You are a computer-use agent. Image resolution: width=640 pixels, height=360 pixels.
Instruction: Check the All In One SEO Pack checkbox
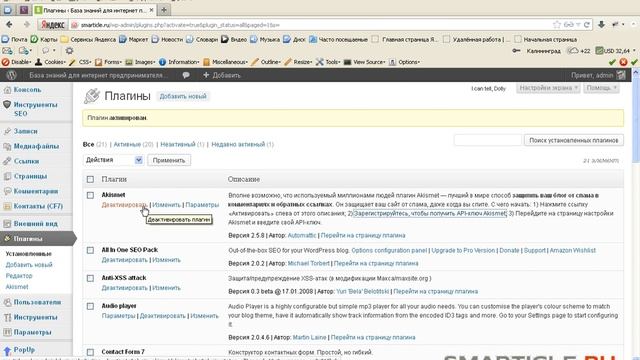pyautogui.click(x=90, y=250)
